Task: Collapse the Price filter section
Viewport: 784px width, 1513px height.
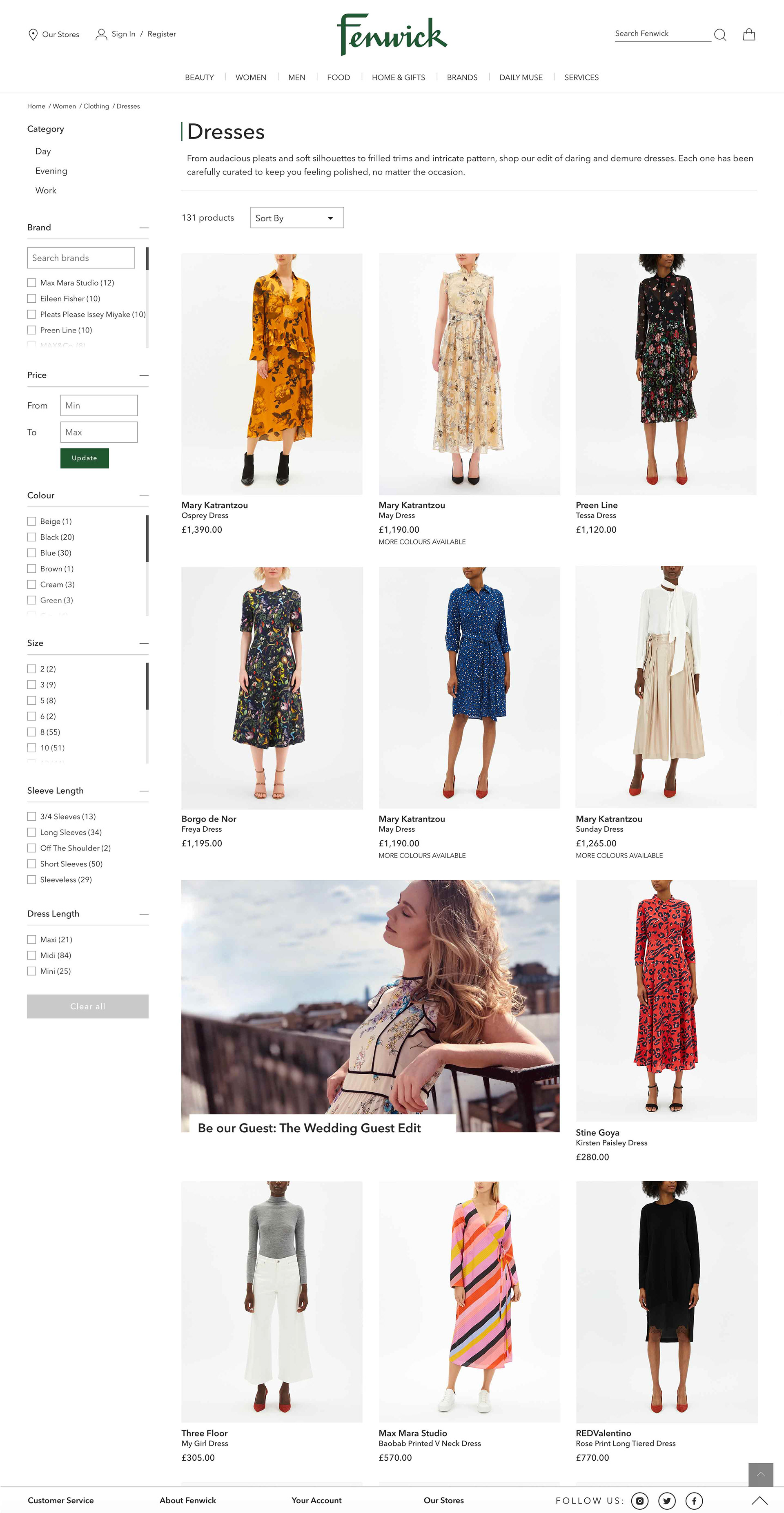Action: click(x=144, y=375)
